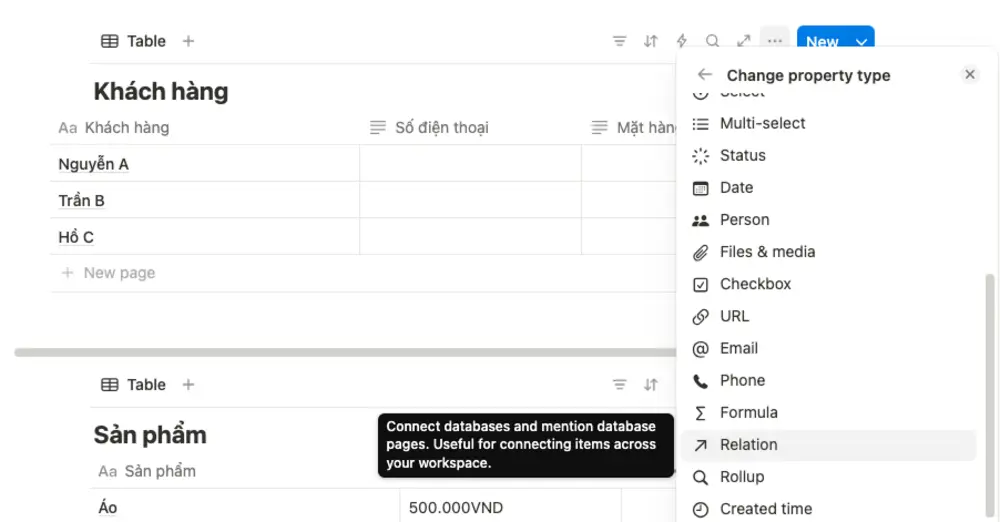Click the Sản phẩm database title
1000x522 pixels.
pyautogui.click(x=150, y=435)
